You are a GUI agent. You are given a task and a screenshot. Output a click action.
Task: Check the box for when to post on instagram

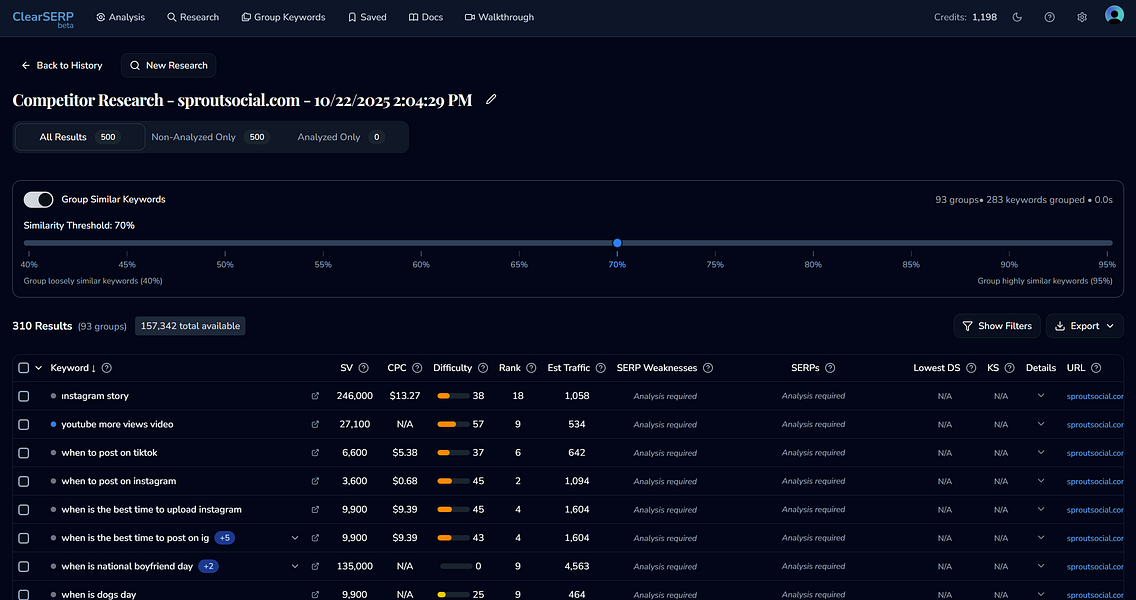23,481
